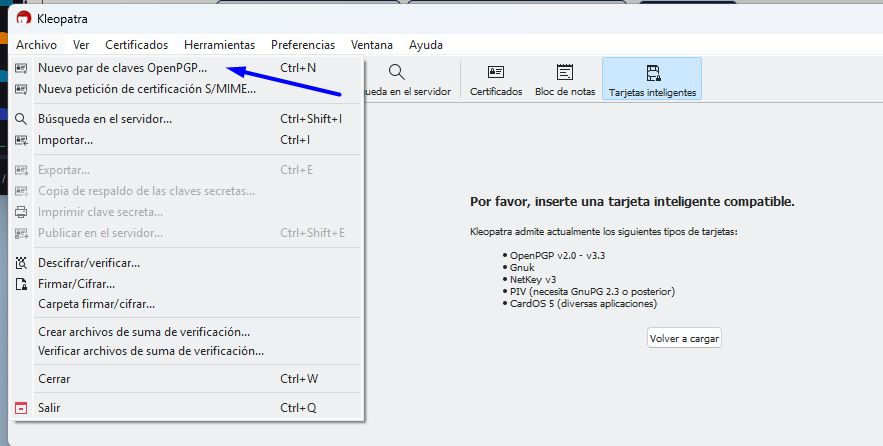This screenshot has width=883, height=446.
Task: Click the Descifrar/verificar icon in menu
Action: 21,263
